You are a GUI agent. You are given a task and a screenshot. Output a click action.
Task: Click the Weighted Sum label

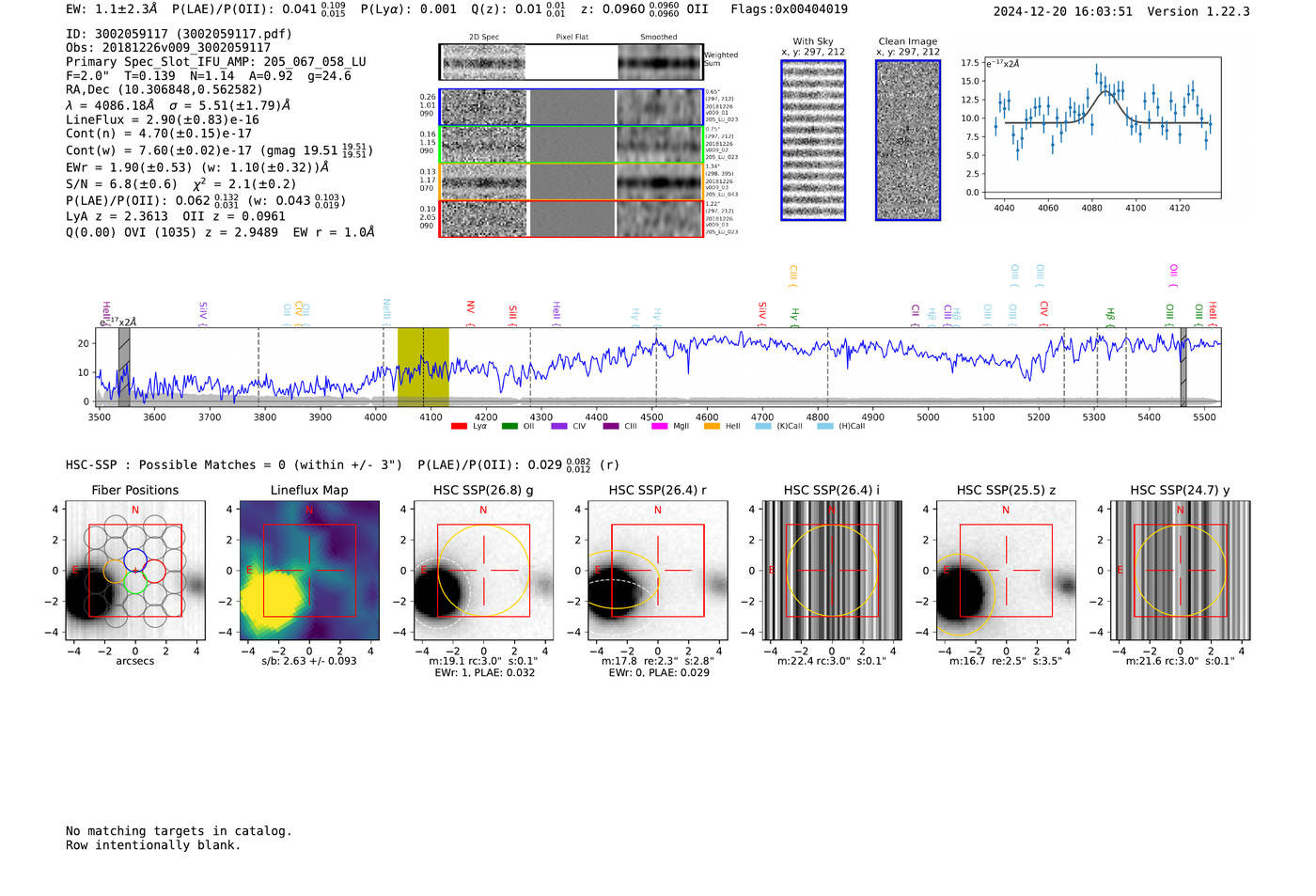coord(721,59)
